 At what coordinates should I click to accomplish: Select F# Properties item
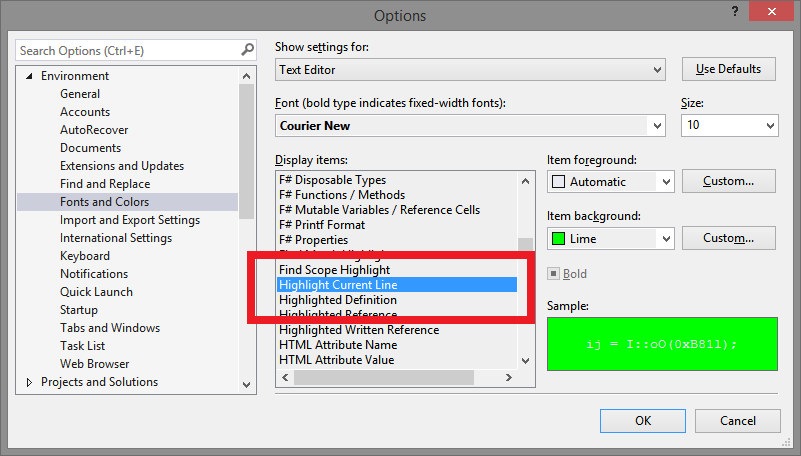pos(397,240)
